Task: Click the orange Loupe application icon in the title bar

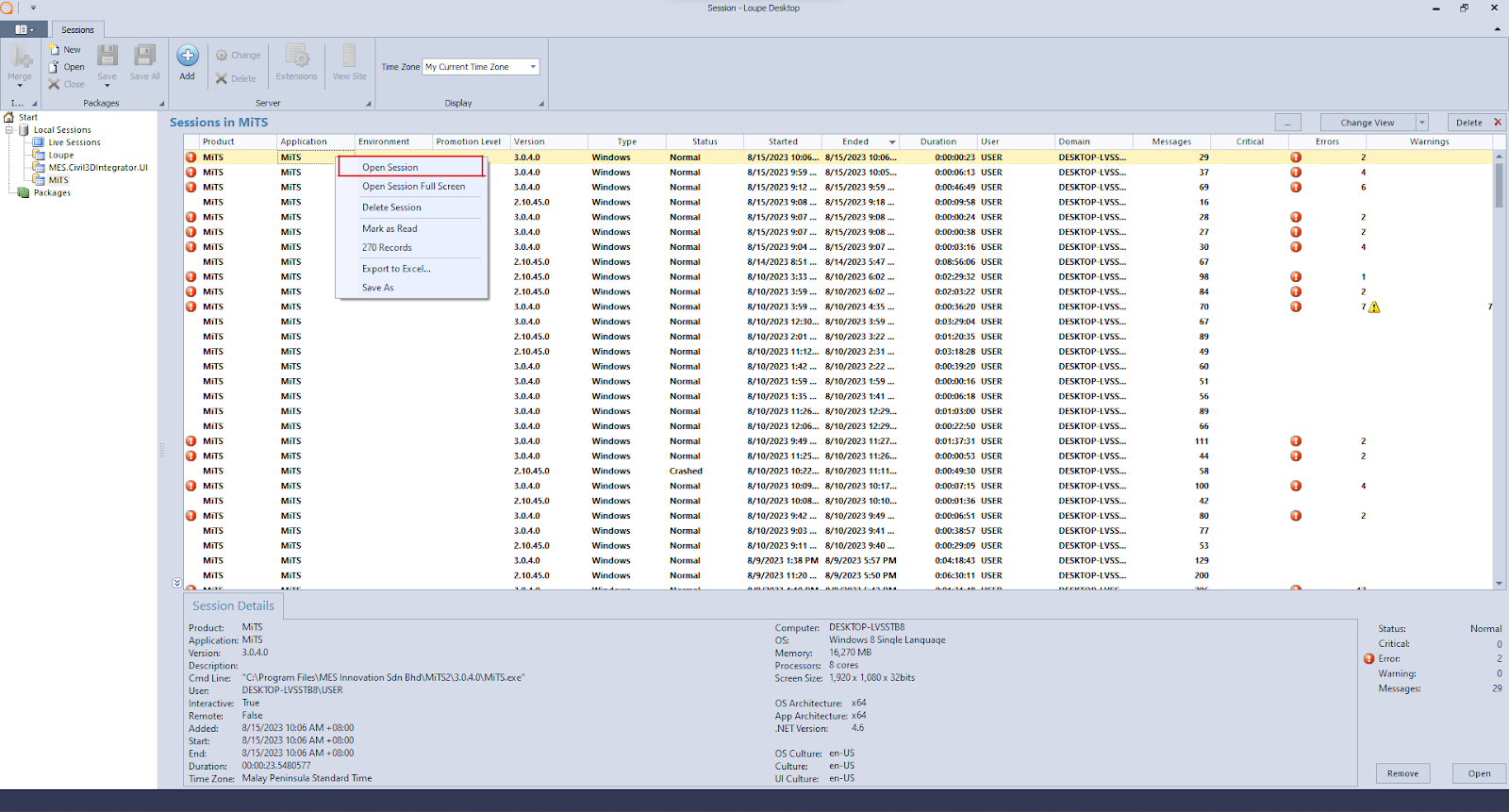Action: click(7, 8)
